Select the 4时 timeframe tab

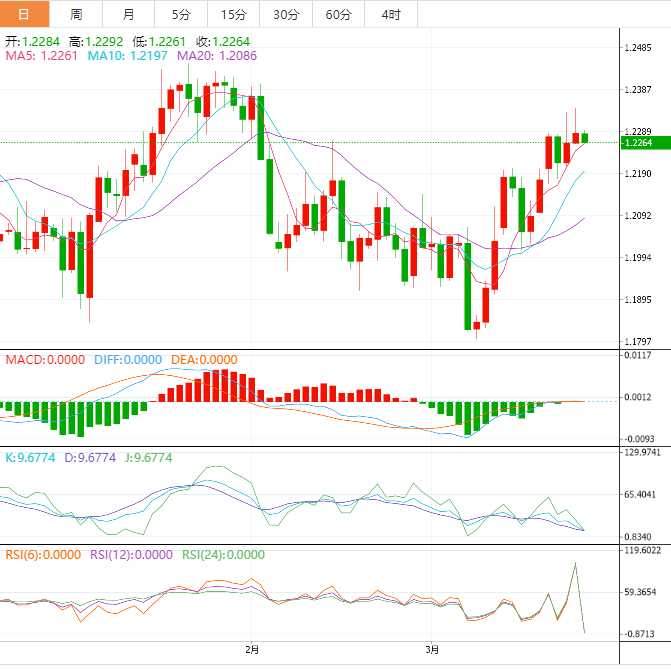pyautogui.click(x=390, y=14)
